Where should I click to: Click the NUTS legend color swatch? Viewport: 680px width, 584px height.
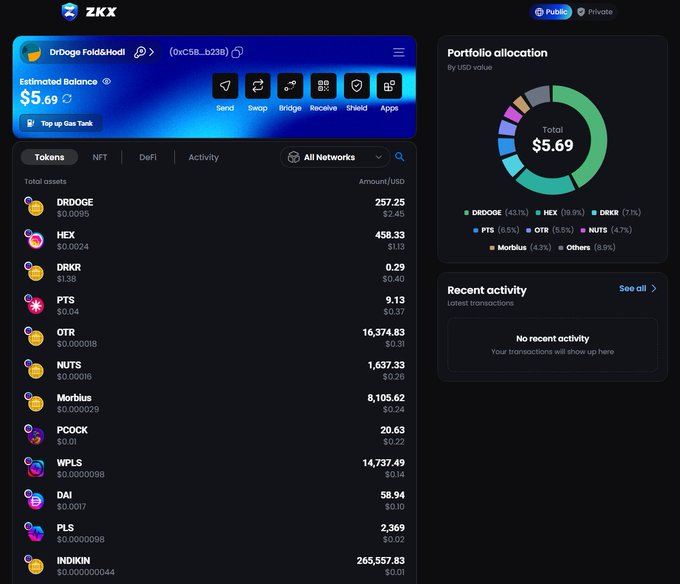click(583, 230)
